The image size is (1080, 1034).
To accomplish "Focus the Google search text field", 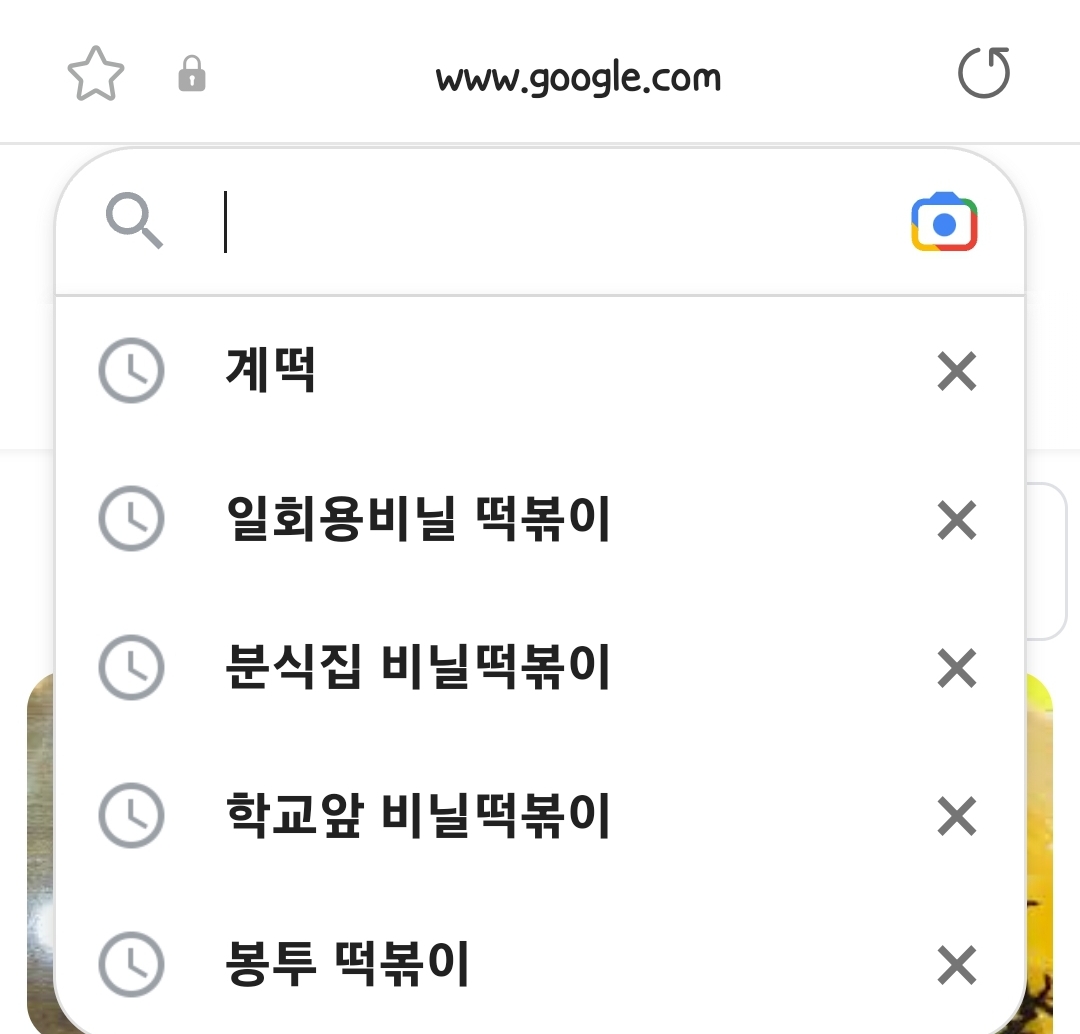I will (x=560, y=222).
